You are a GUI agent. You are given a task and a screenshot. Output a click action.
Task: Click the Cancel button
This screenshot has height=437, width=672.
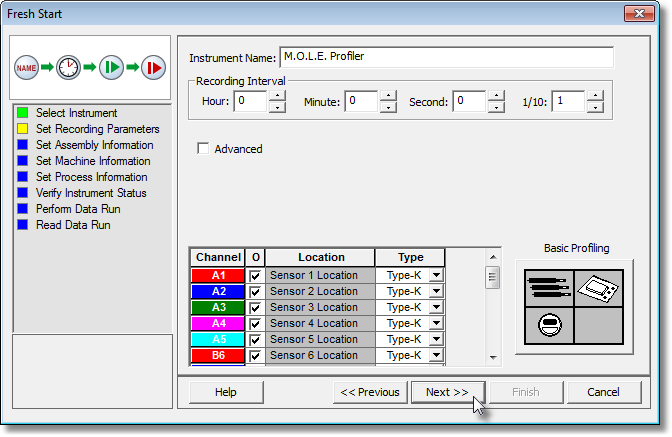[603, 392]
